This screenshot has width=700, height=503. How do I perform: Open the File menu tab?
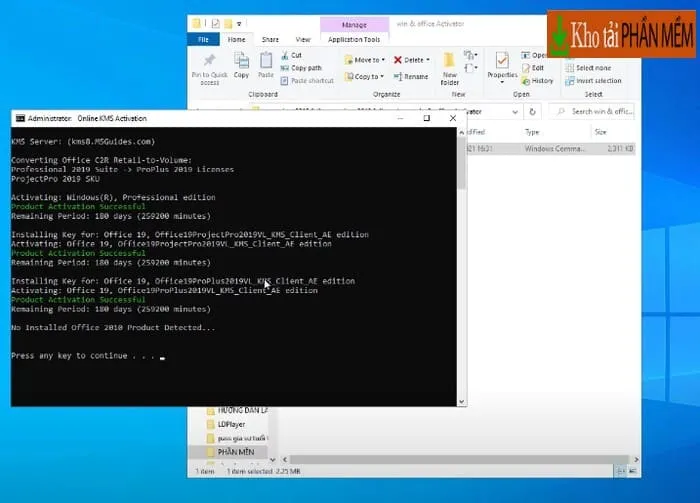[203, 40]
